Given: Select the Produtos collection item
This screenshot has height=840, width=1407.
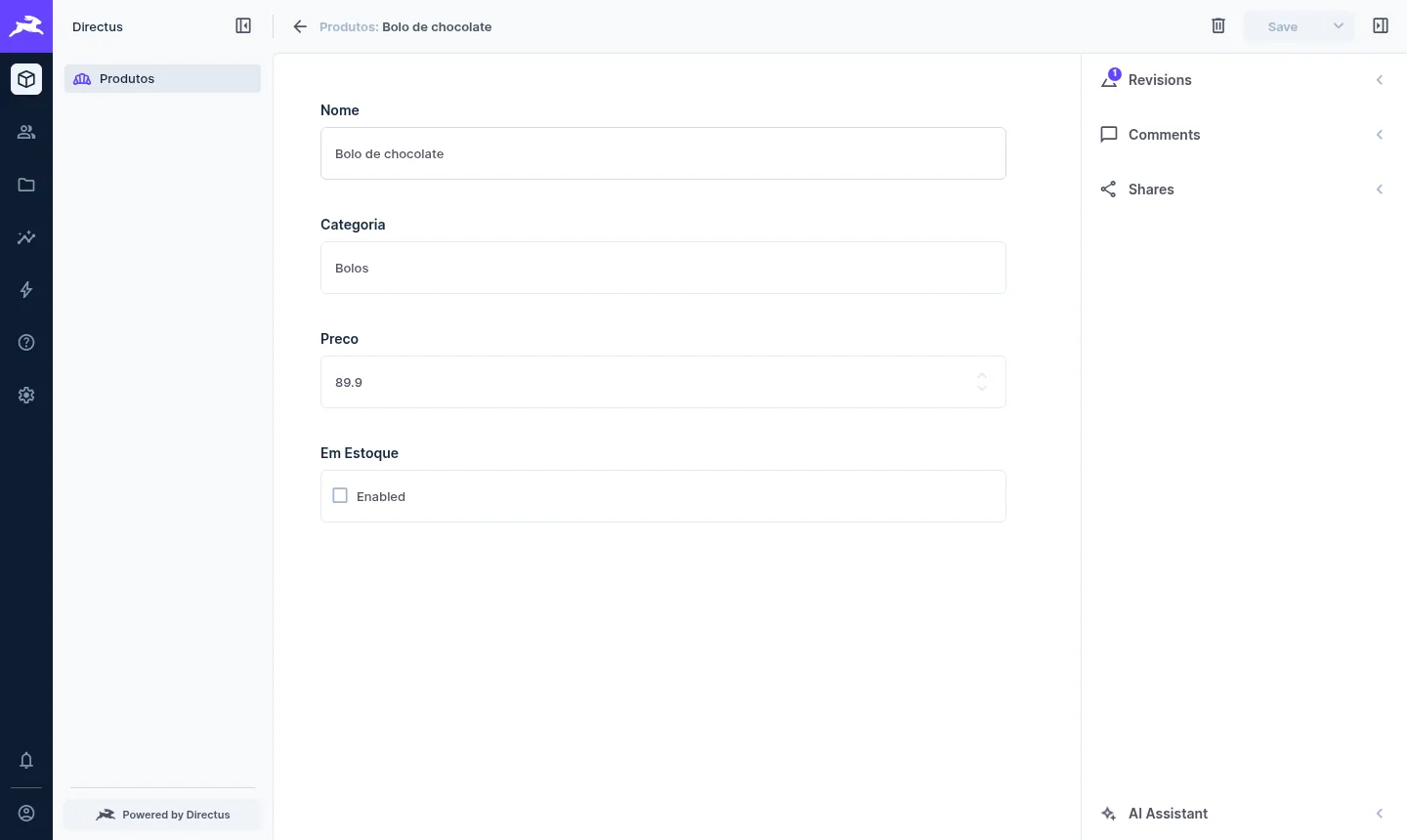Looking at the screenshot, I should point(162,79).
